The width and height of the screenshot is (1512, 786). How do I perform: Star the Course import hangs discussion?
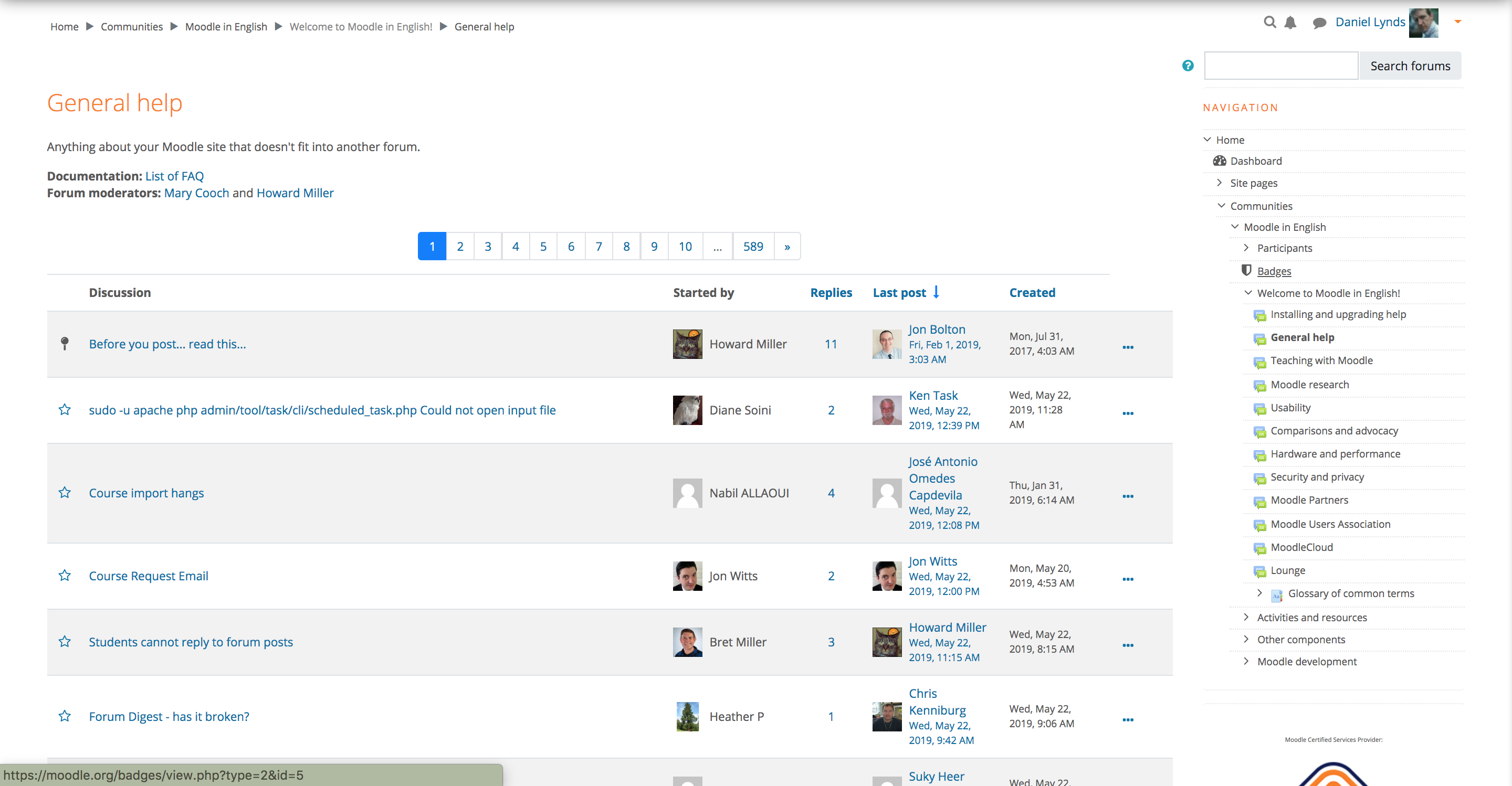click(65, 492)
